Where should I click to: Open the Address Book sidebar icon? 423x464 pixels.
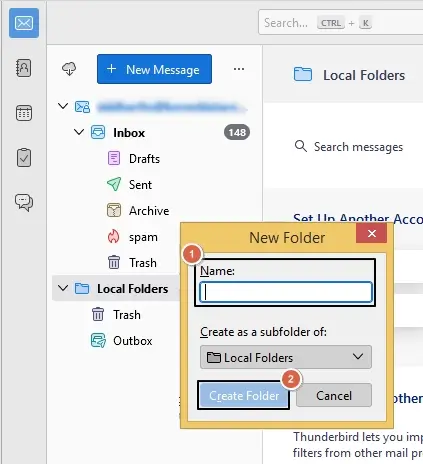[x=24, y=68]
